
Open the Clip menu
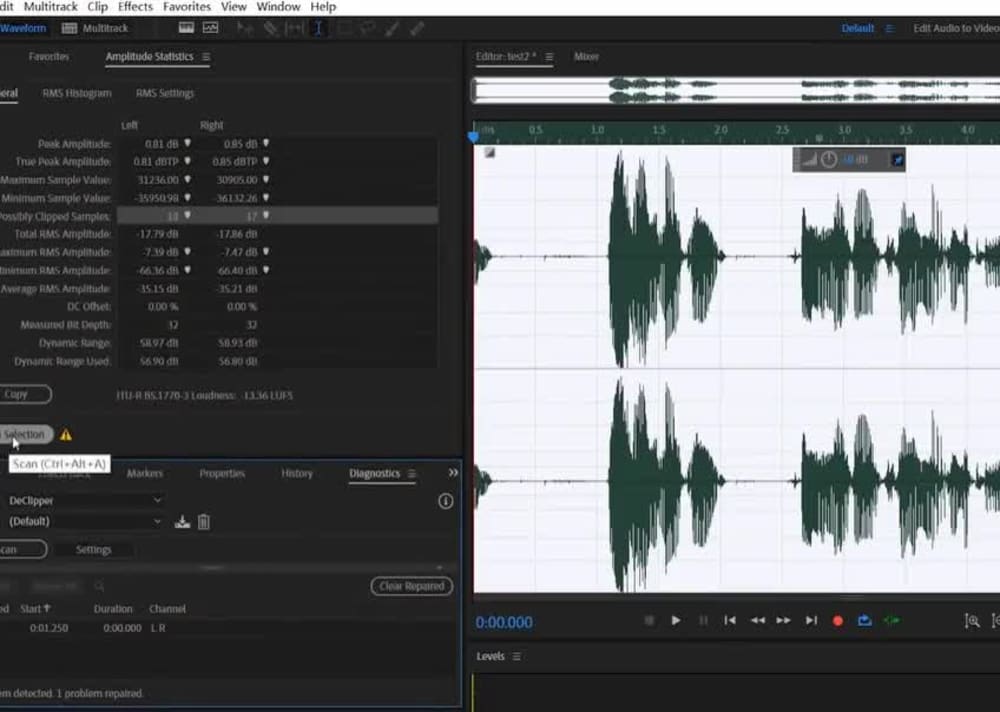(98, 7)
